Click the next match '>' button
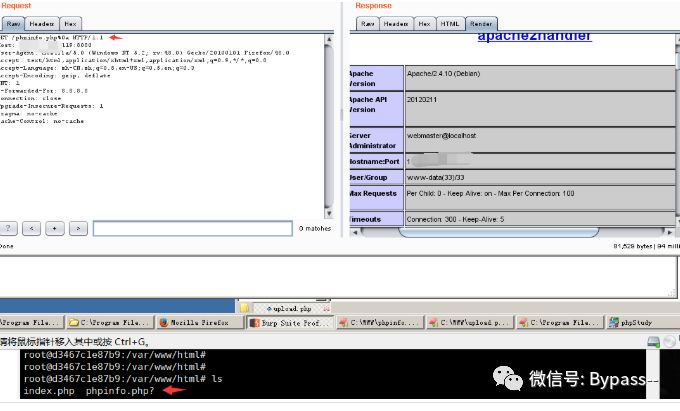The image size is (680, 411). click(78, 228)
